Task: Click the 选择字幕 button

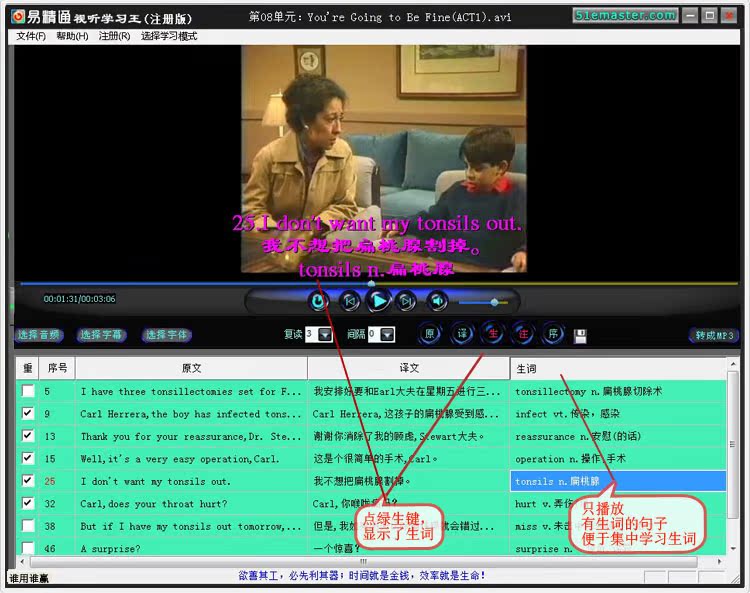Action: click(x=101, y=335)
